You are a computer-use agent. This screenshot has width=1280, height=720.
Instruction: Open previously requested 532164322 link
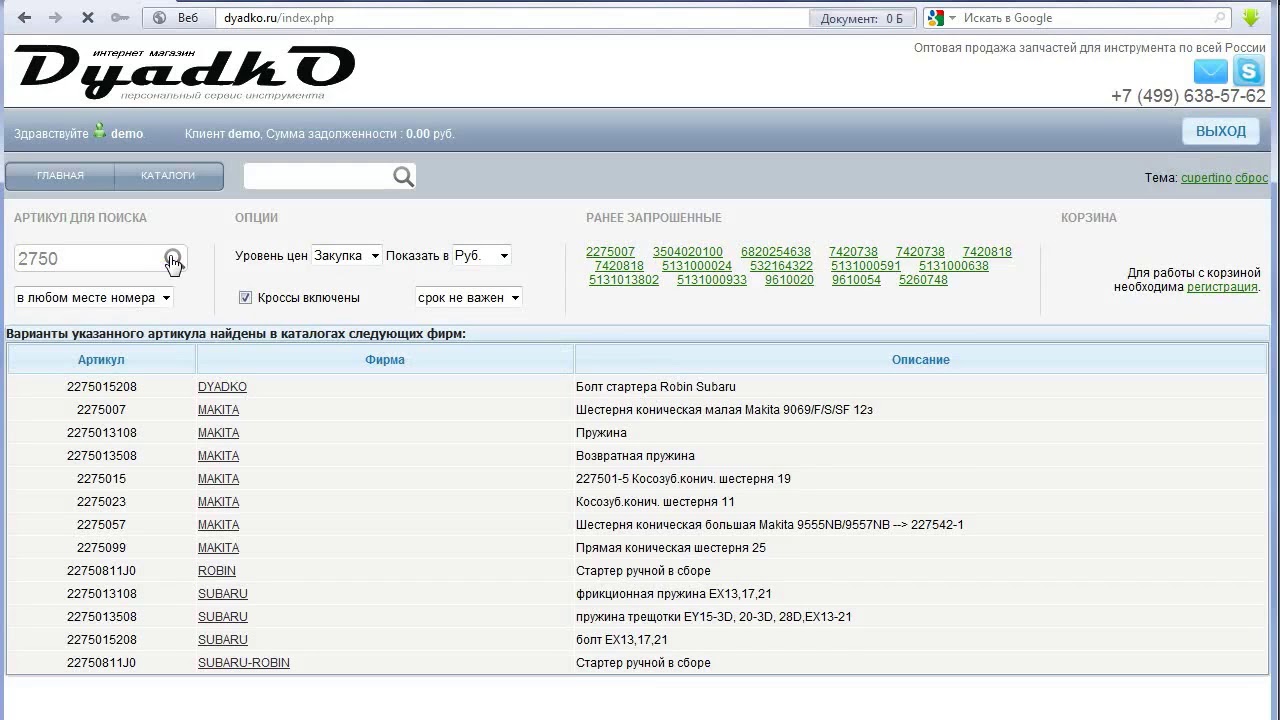781,266
